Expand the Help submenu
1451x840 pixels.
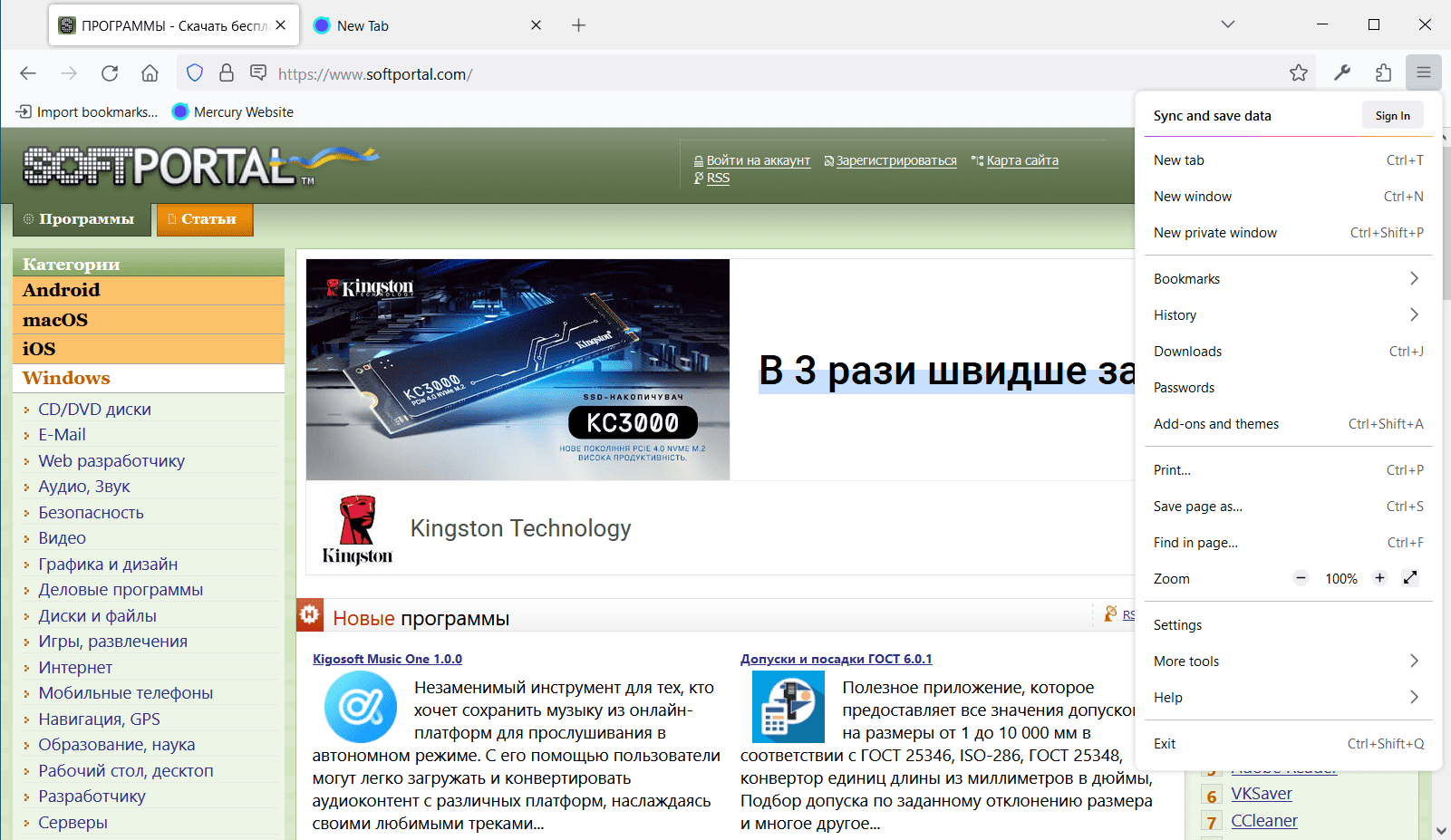tap(1288, 698)
